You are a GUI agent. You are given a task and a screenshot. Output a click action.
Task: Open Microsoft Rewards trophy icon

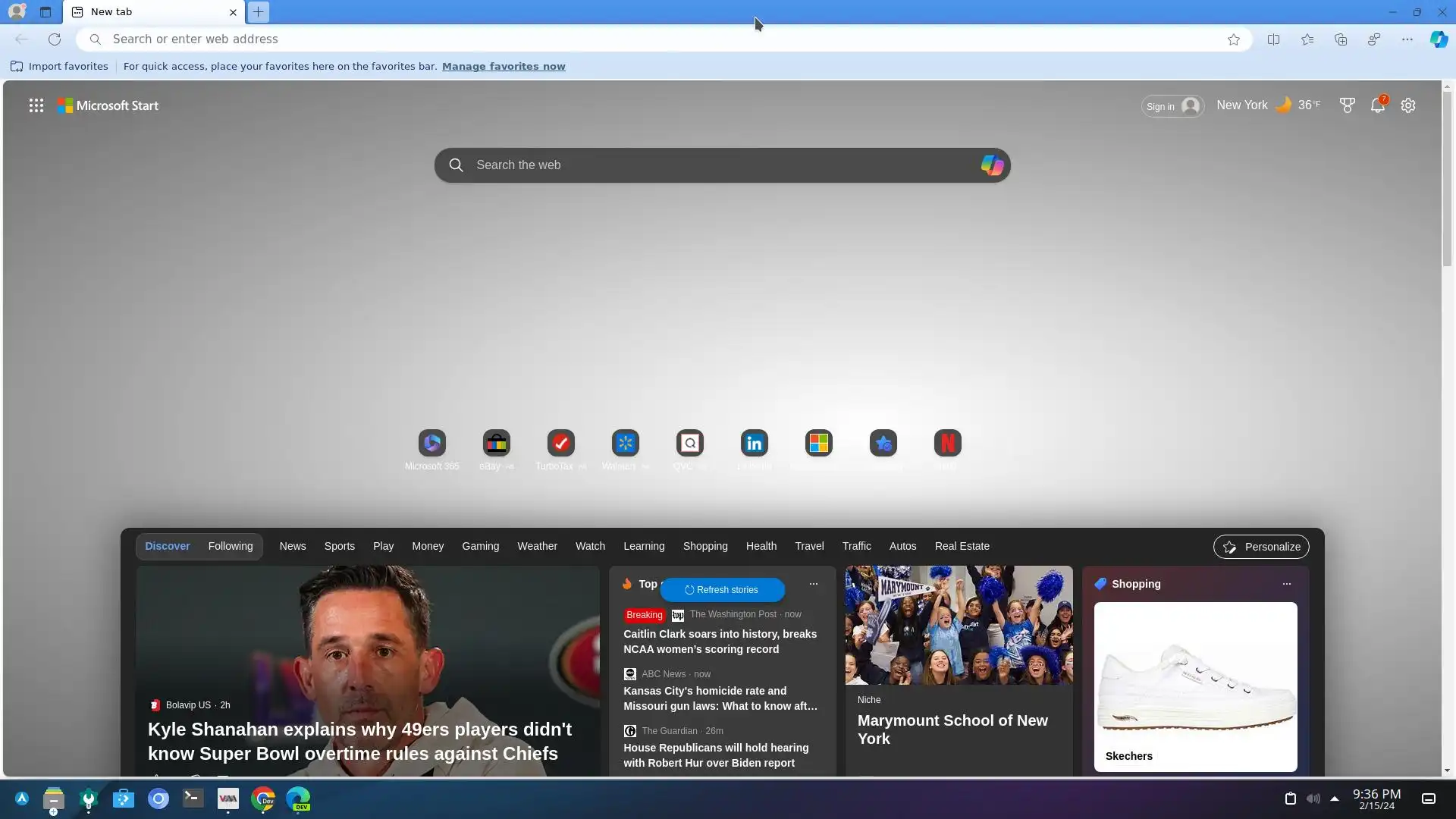[x=1347, y=105]
